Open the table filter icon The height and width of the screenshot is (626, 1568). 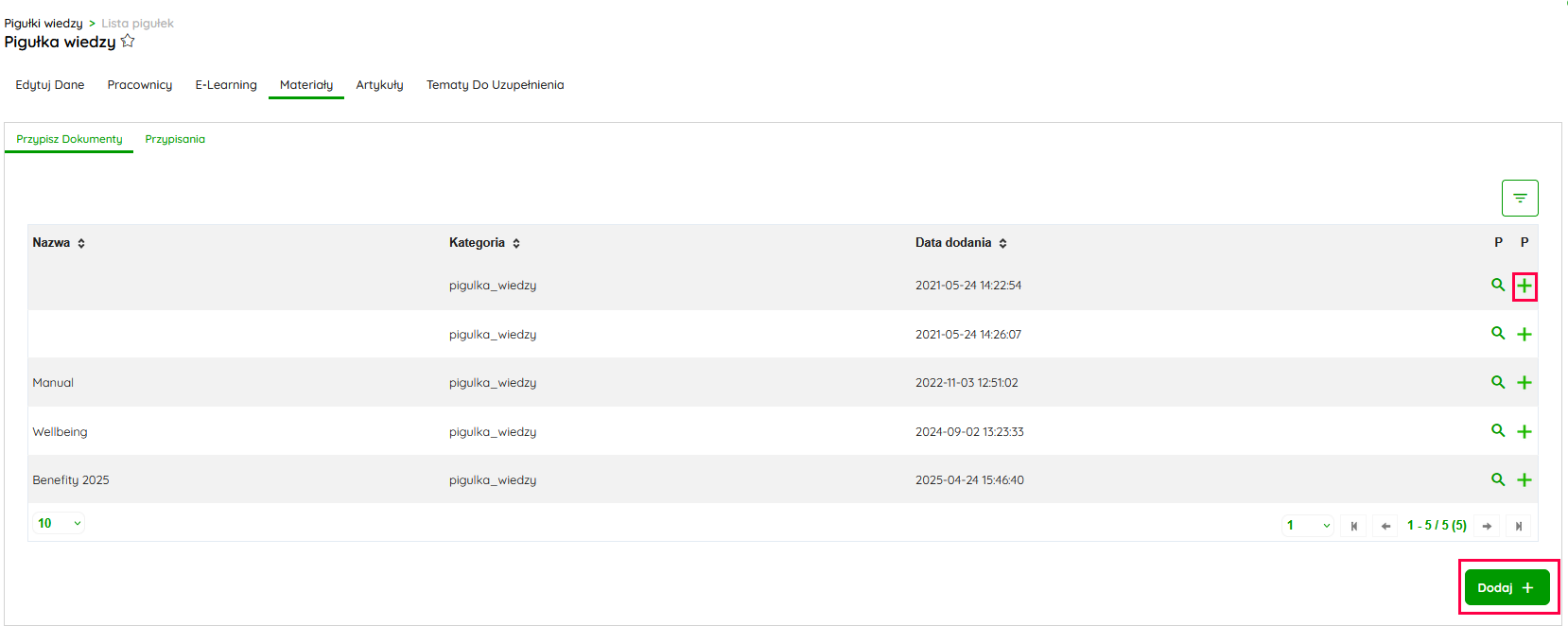click(1520, 199)
